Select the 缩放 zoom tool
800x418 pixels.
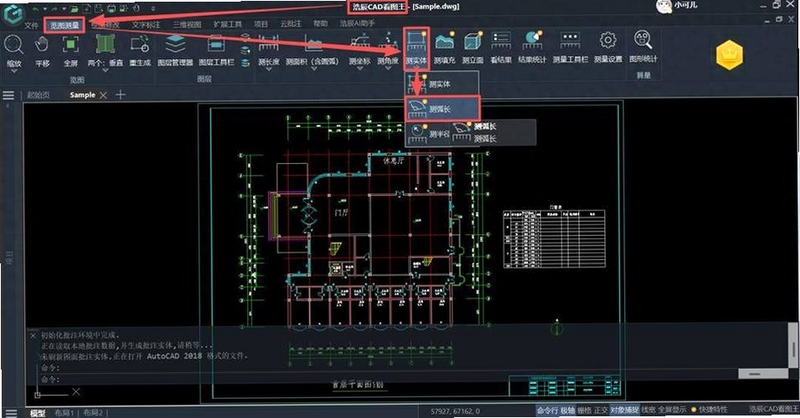tap(14, 51)
